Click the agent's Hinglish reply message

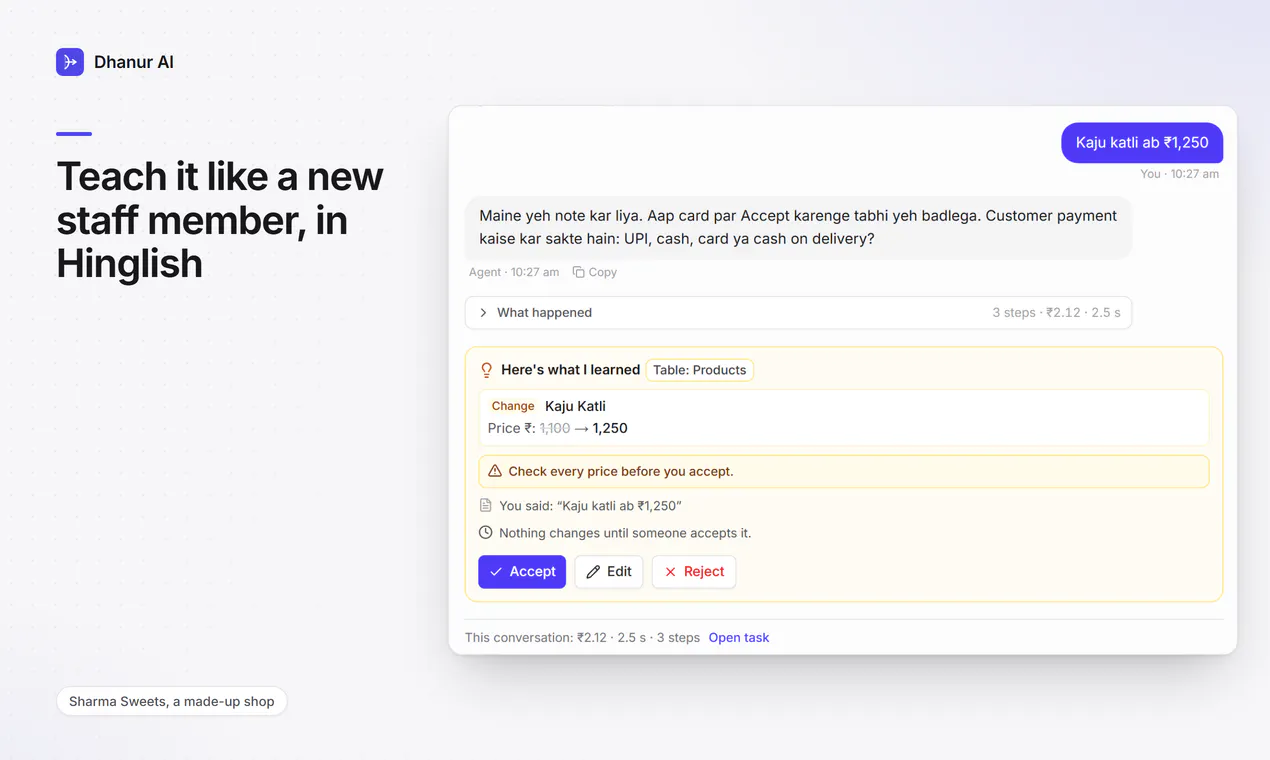pos(798,228)
